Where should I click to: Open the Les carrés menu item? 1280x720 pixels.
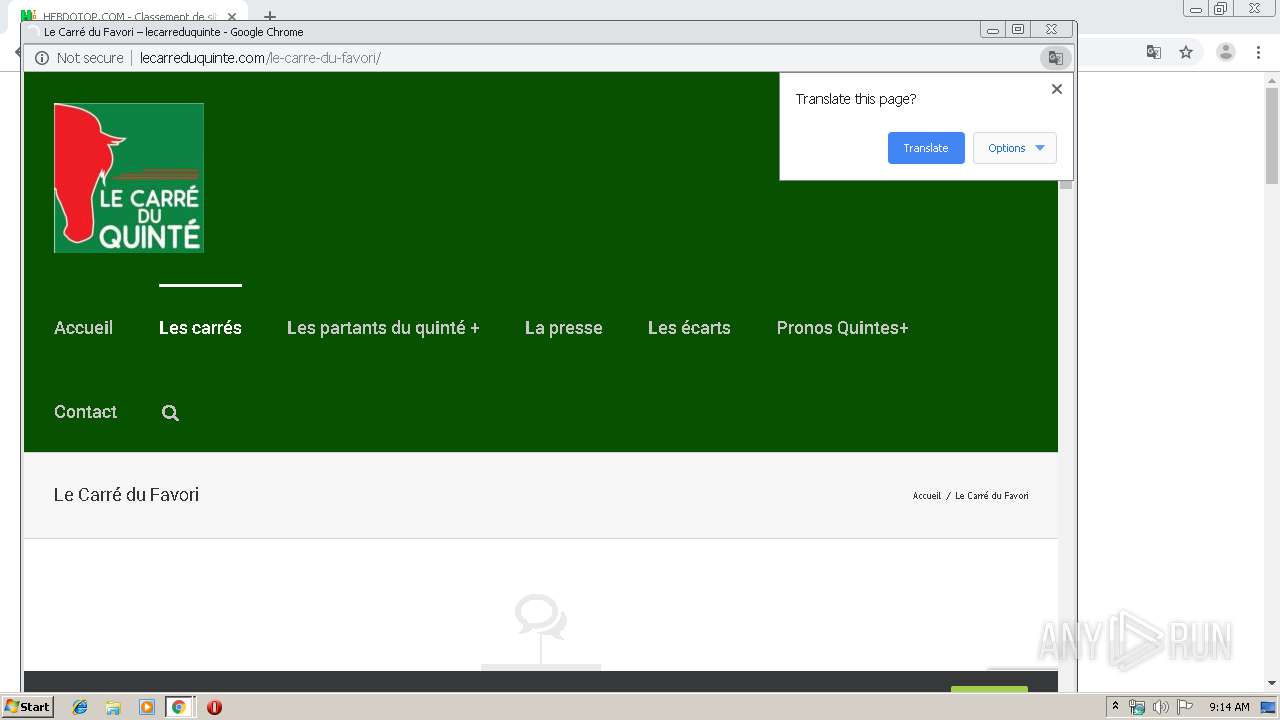pyautogui.click(x=200, y=328)
